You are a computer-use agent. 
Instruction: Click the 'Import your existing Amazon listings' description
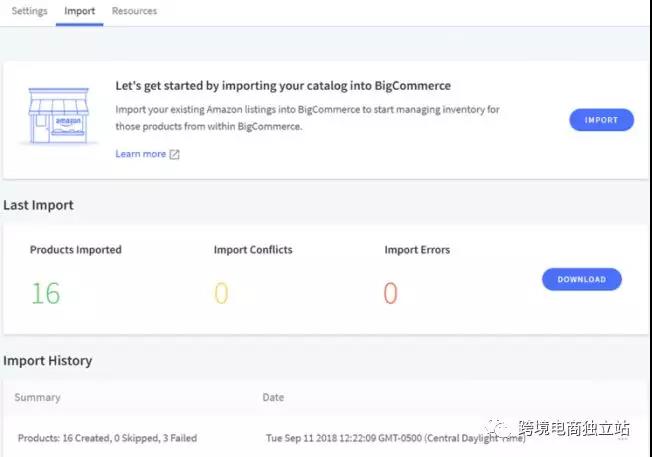[307, 118]
